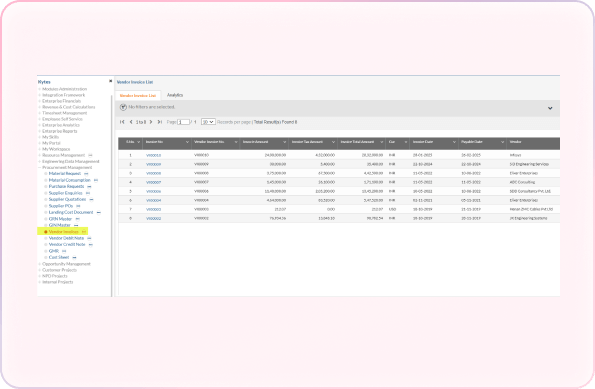Jump to the last page of results
595x389 pixels.
(160, 122)
